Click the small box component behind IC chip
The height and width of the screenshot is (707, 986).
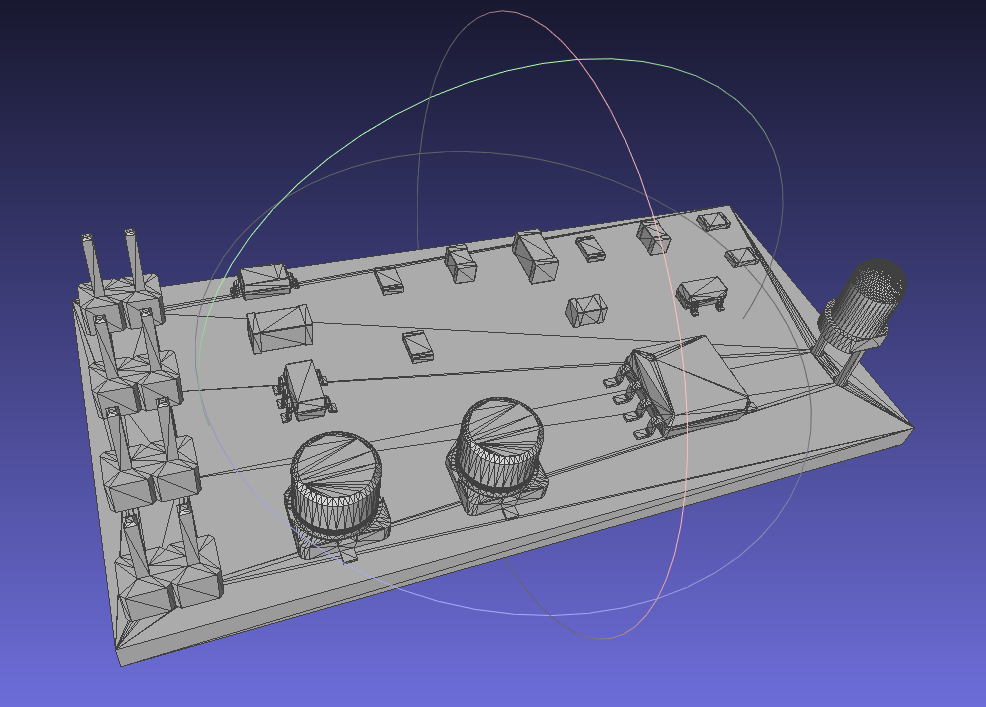(x=585, y=310)
